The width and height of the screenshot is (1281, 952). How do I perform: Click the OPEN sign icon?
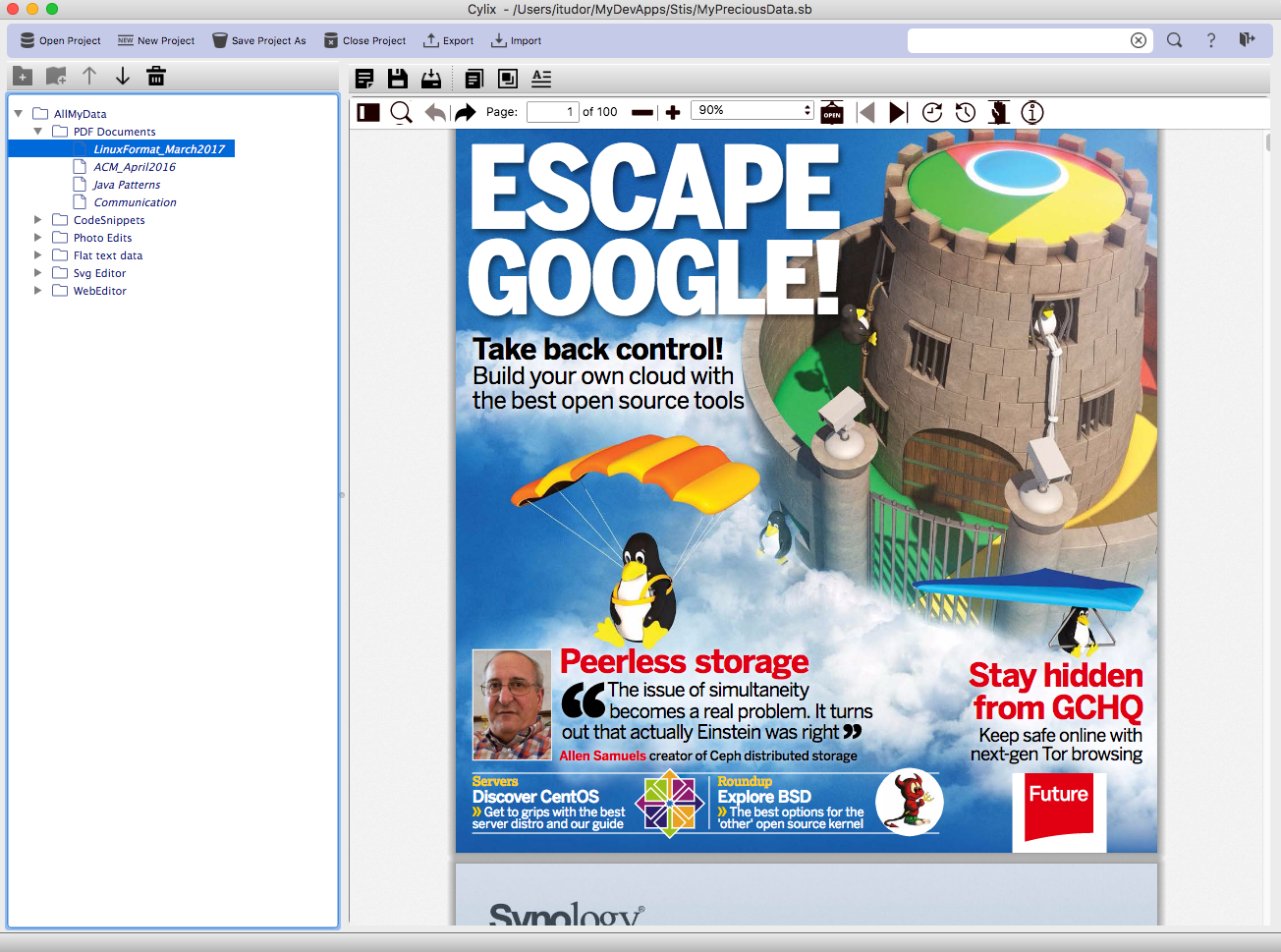[x=832, y=112]
